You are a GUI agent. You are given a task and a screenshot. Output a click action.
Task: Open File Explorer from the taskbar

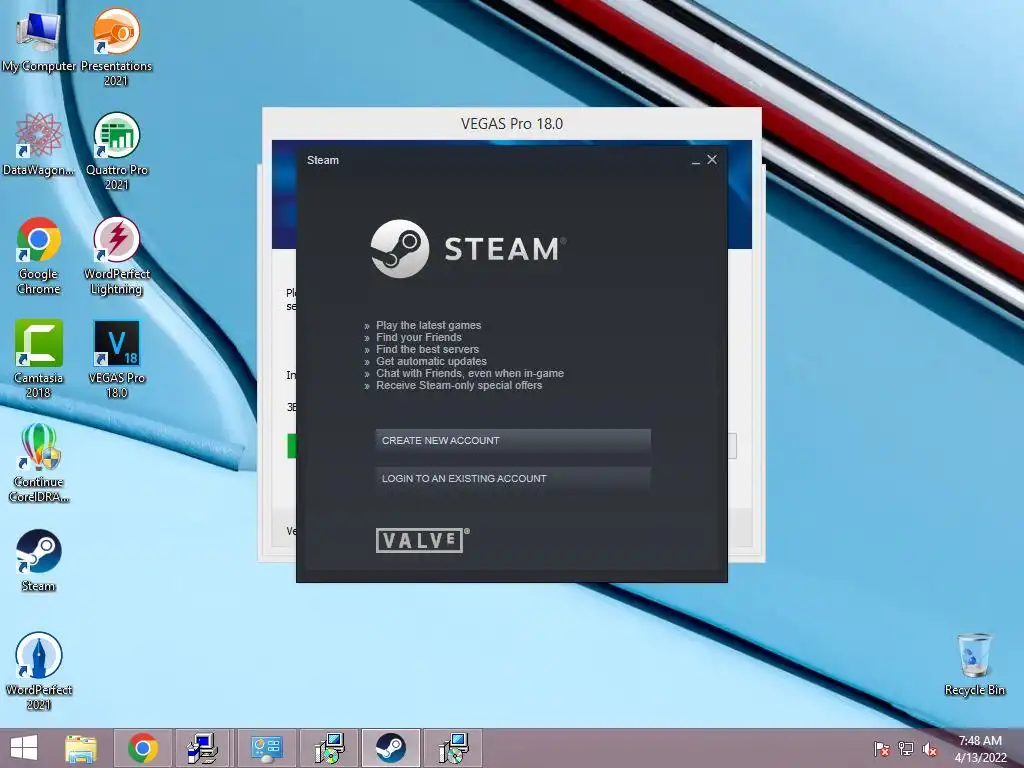click(x=81, y=748)
